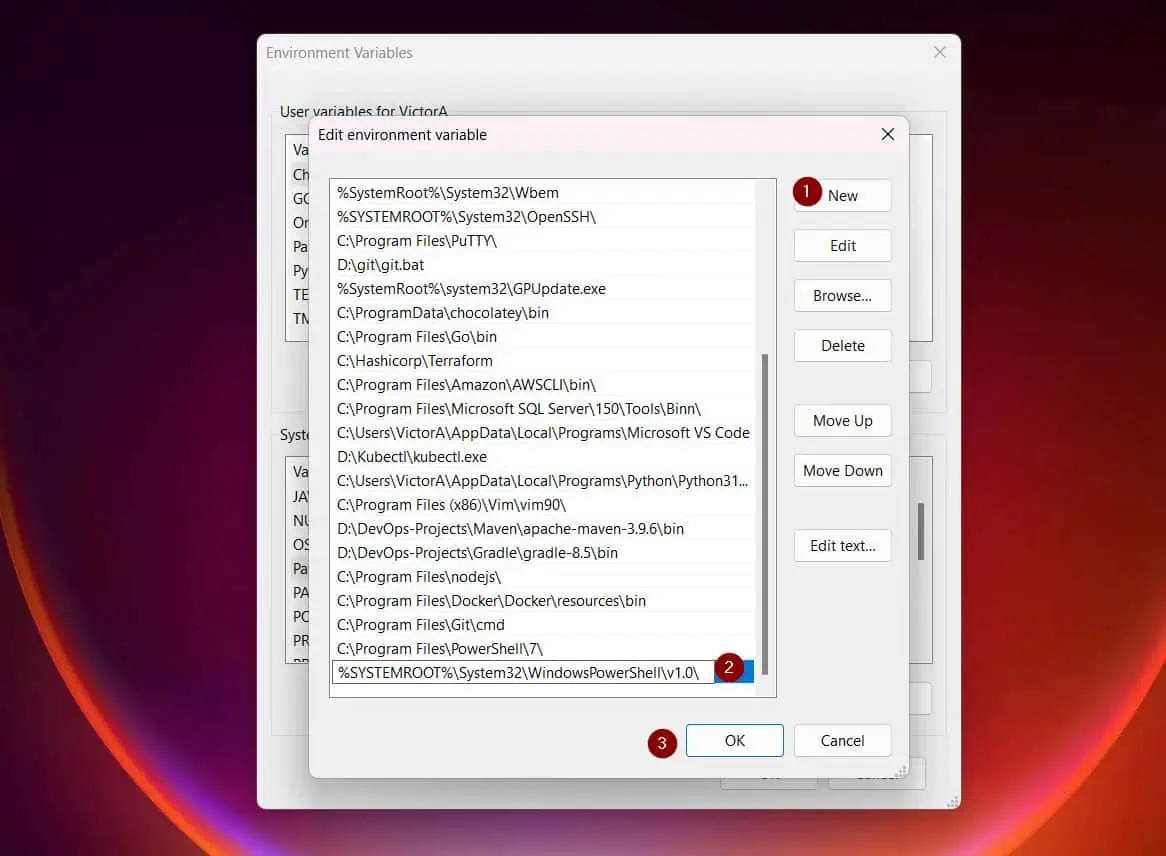This screenshot has width=1166, height=856.
Task: Confirm with the OK button
Action: click(x=735, y=740)
